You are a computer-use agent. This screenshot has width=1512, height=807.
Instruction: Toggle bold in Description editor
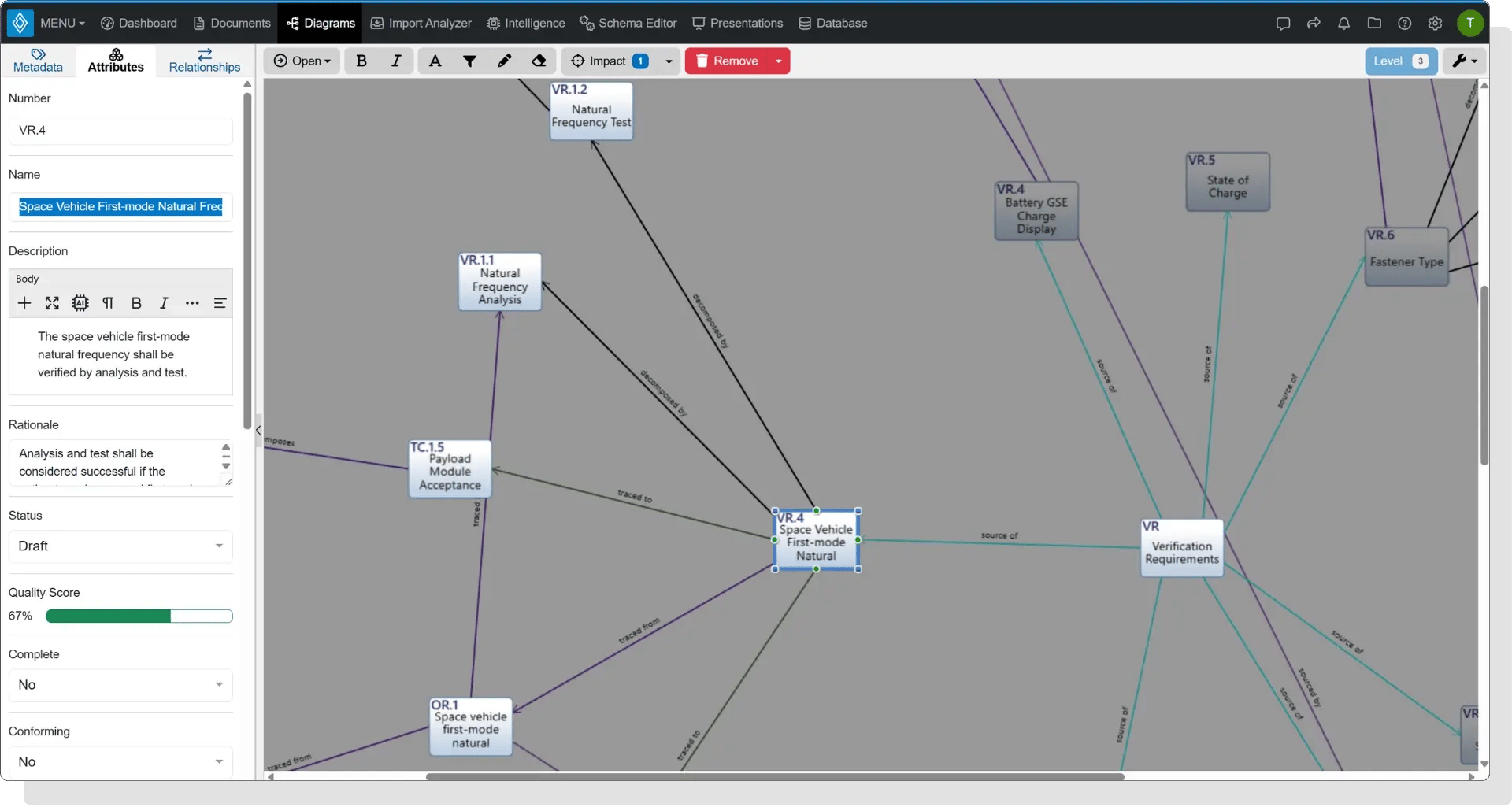tap(136, 303)
